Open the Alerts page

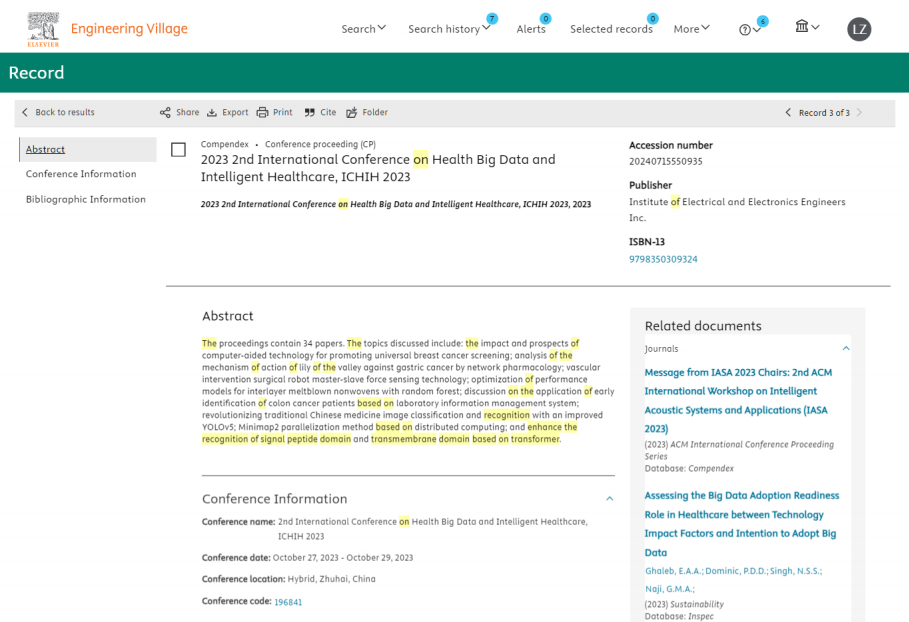[x=531, y=29]
